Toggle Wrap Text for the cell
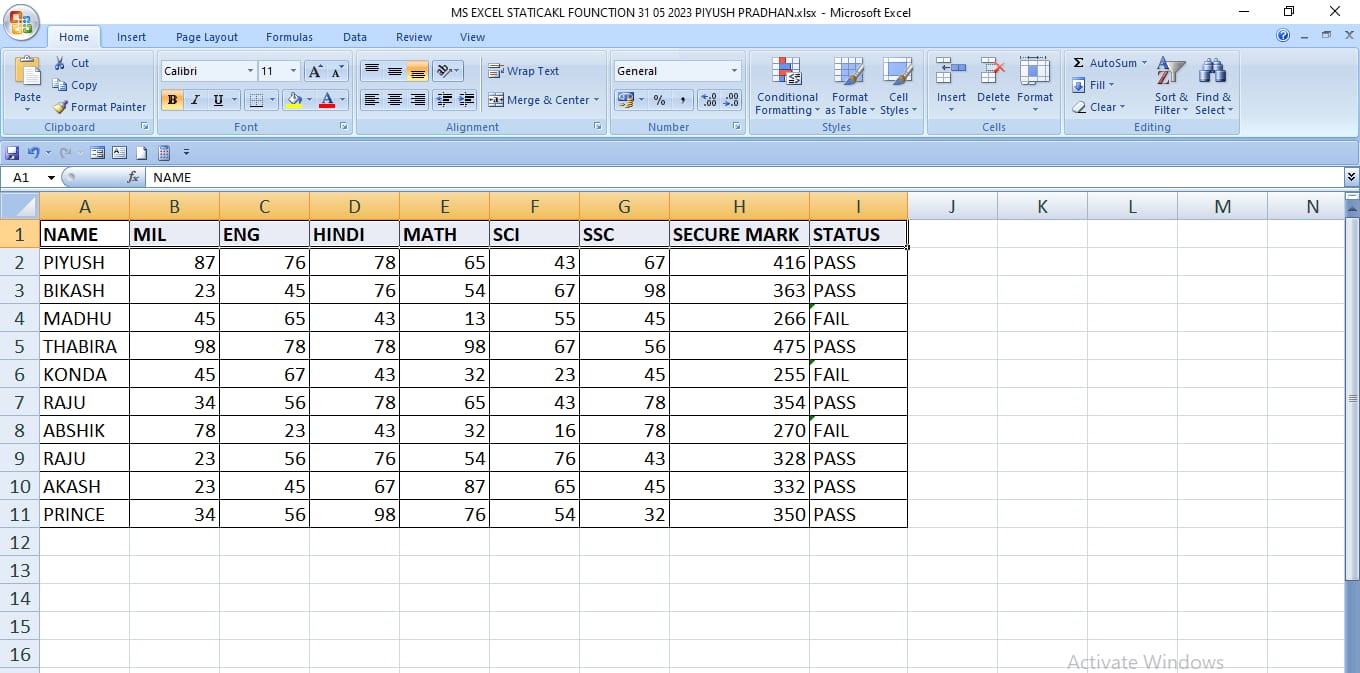 523,71
